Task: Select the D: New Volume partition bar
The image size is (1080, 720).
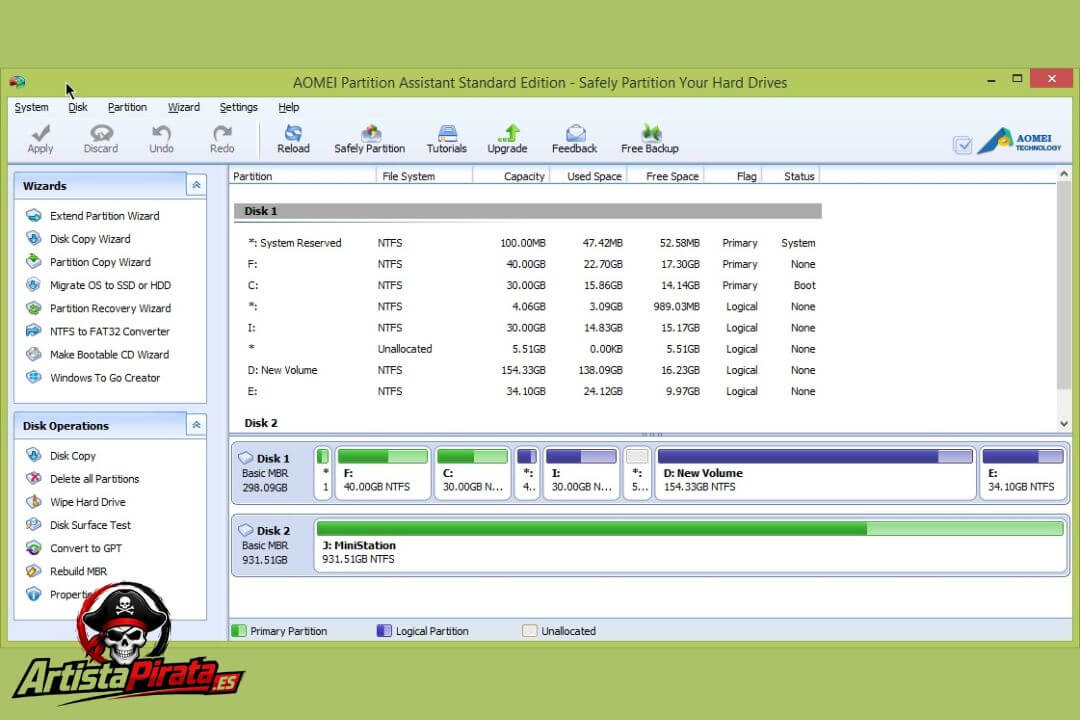Action: tap(815, 473)
